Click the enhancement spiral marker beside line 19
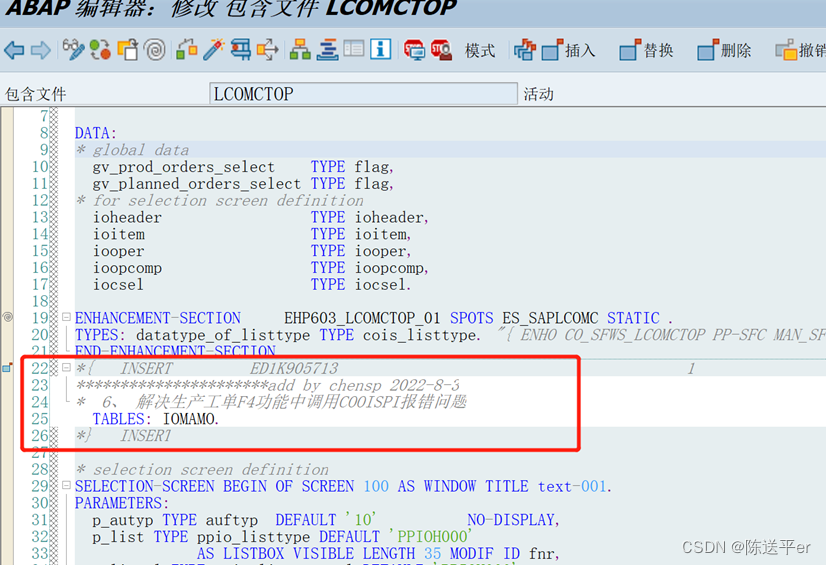This screenshot has height=565, width=826. coord(7,317)
